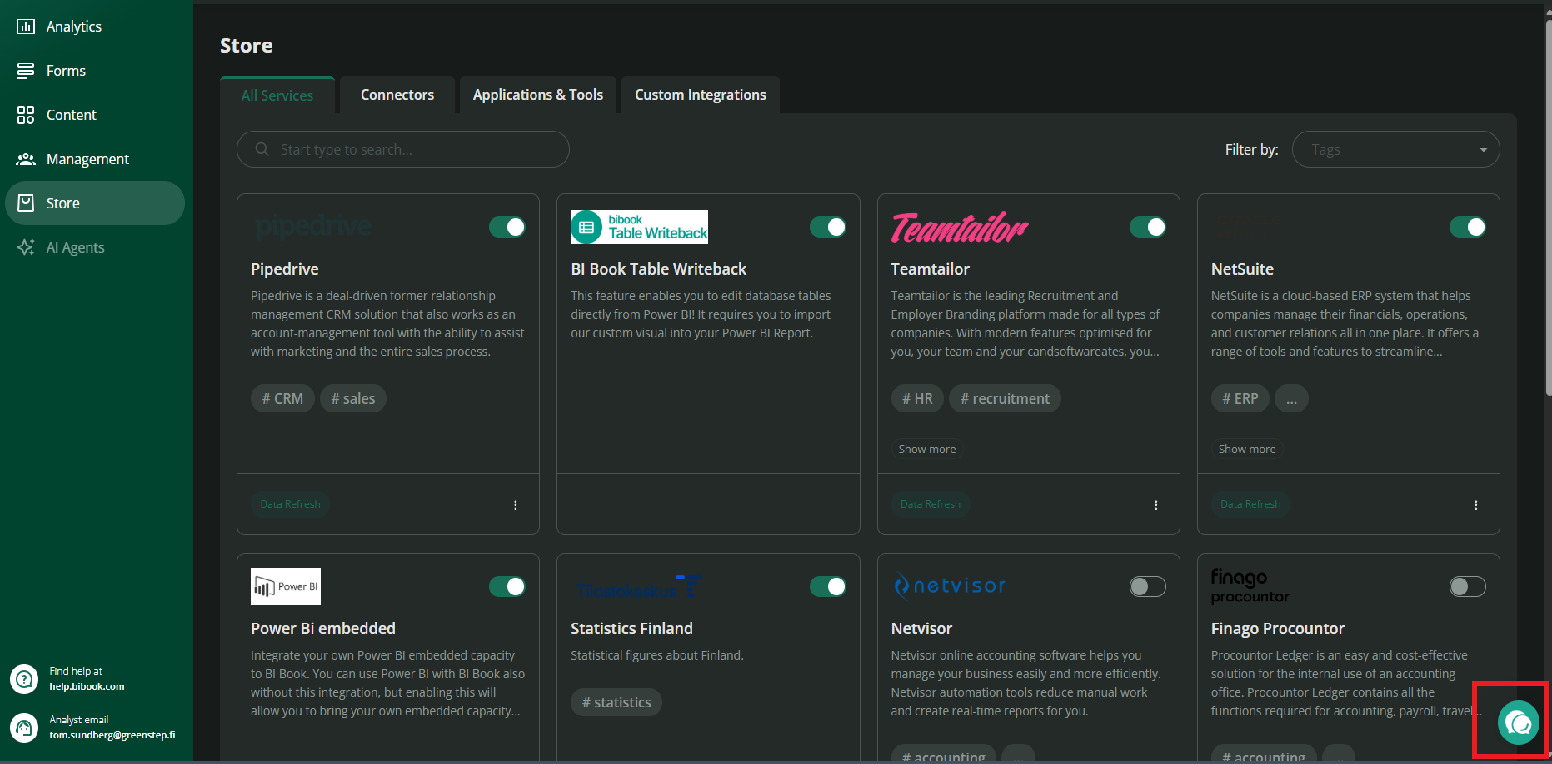
Task: Click the AI Agents sparkle icon
Action: point(26,248)
